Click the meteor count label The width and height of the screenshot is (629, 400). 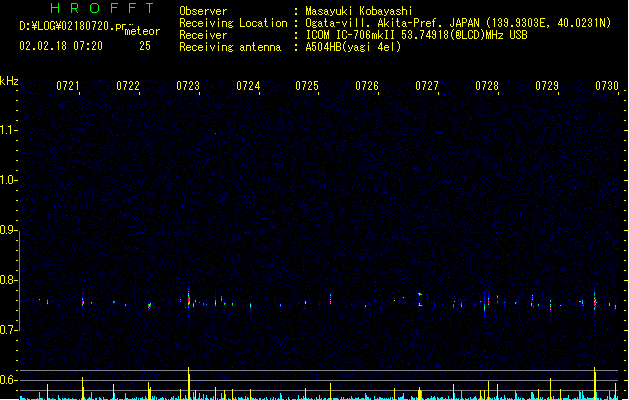142,31
